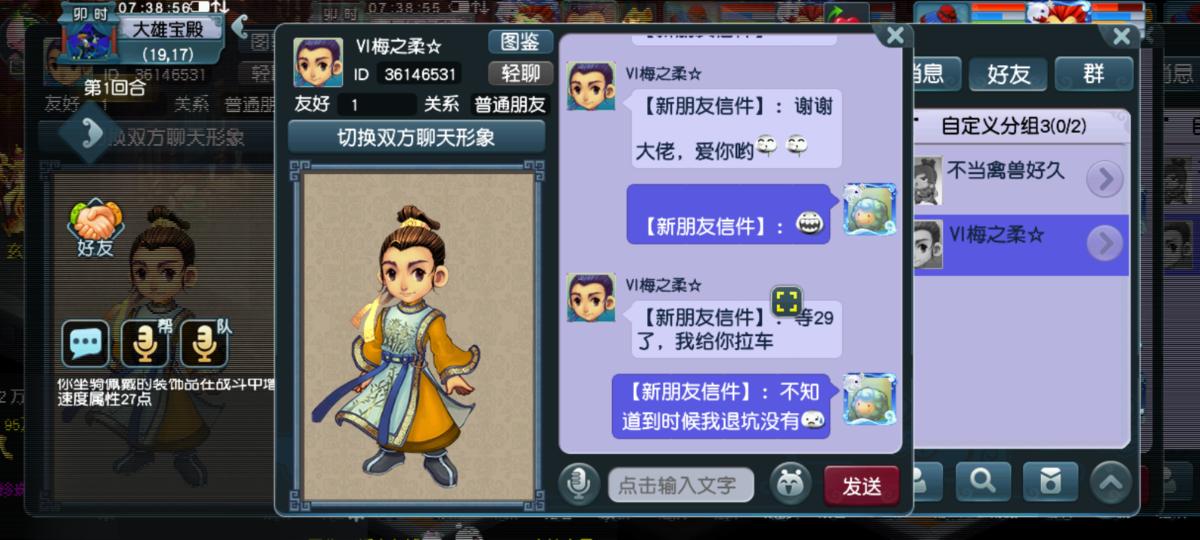
Task: Tap the blue chat bubble icon
Action: (86, 344)
